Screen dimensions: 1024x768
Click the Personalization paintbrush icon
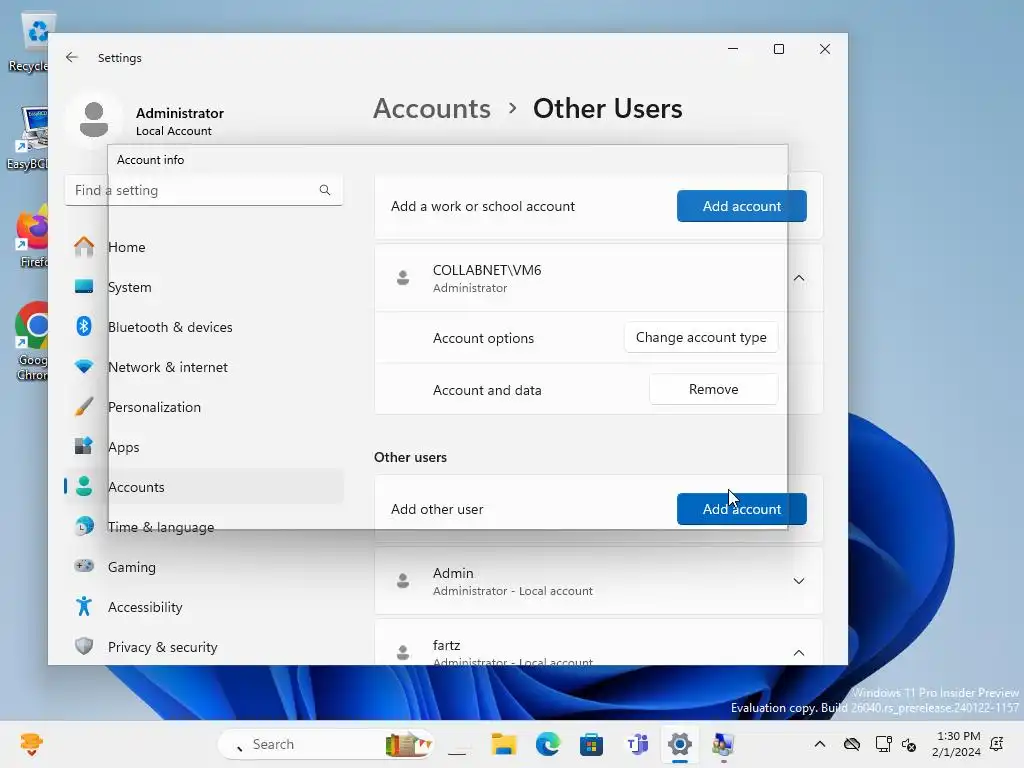click(x=84, y=406)
